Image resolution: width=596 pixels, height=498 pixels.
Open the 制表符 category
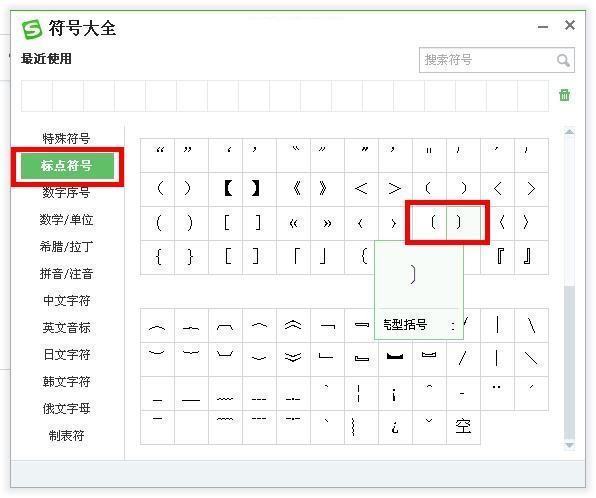[x=66, y=436]
